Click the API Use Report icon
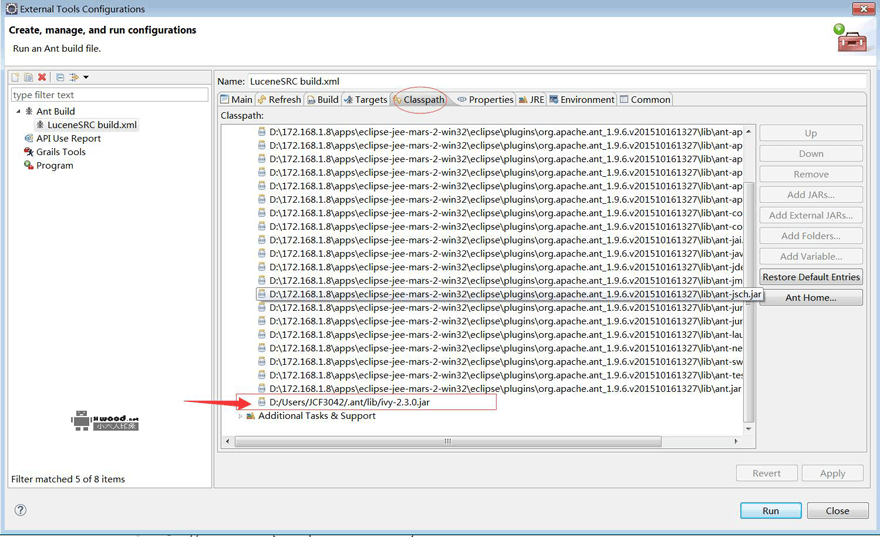This screenshot has width=880, height=537. (29, 138)
